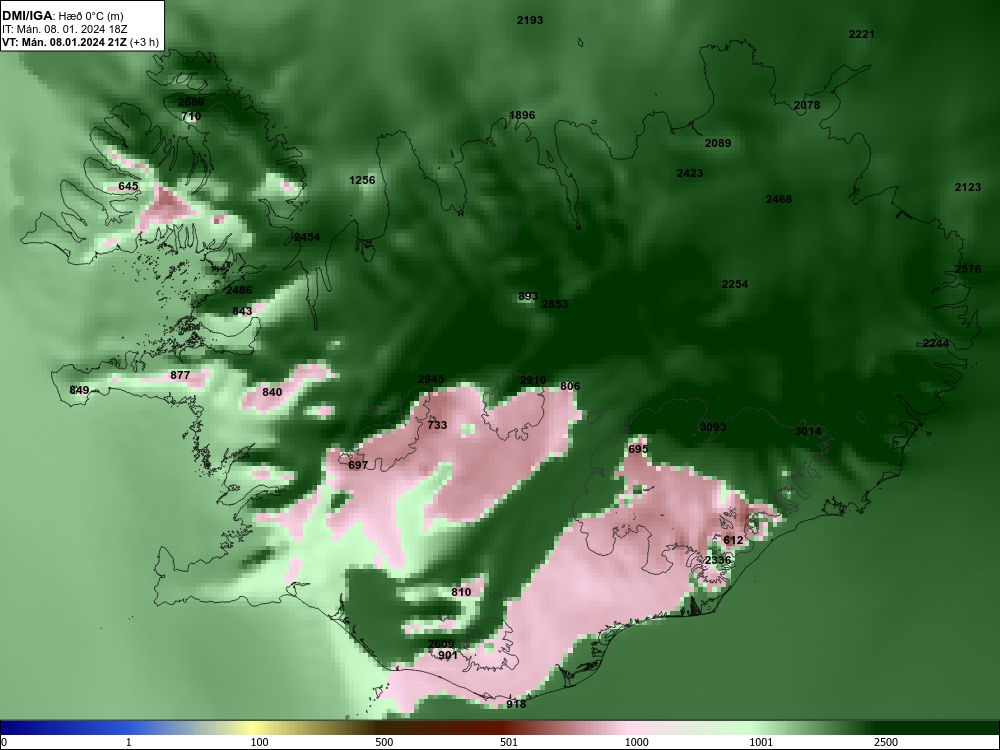Click the 2486 height label
This screenshot has width=1000, height=750.
point(239,291)
